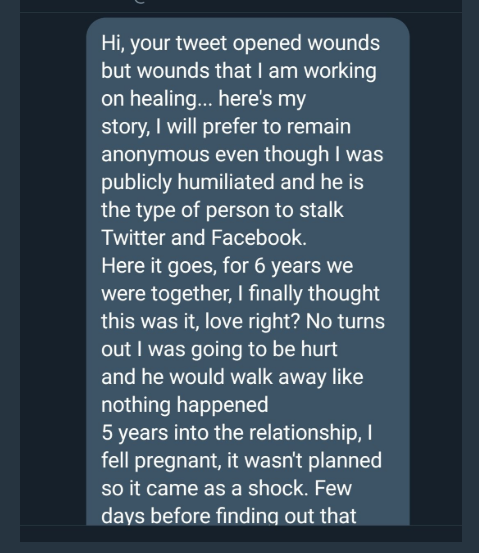Click the word "Twitter" in the message
Screen dimensions: 479x553
133,237
